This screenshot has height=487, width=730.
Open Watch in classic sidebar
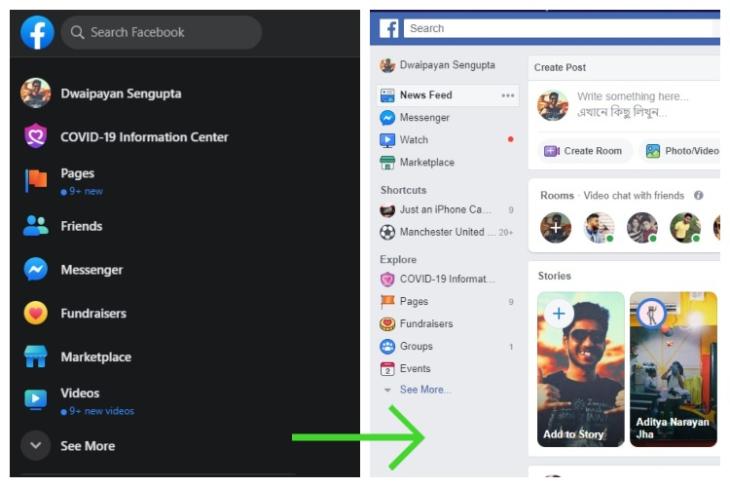(404, 140)
